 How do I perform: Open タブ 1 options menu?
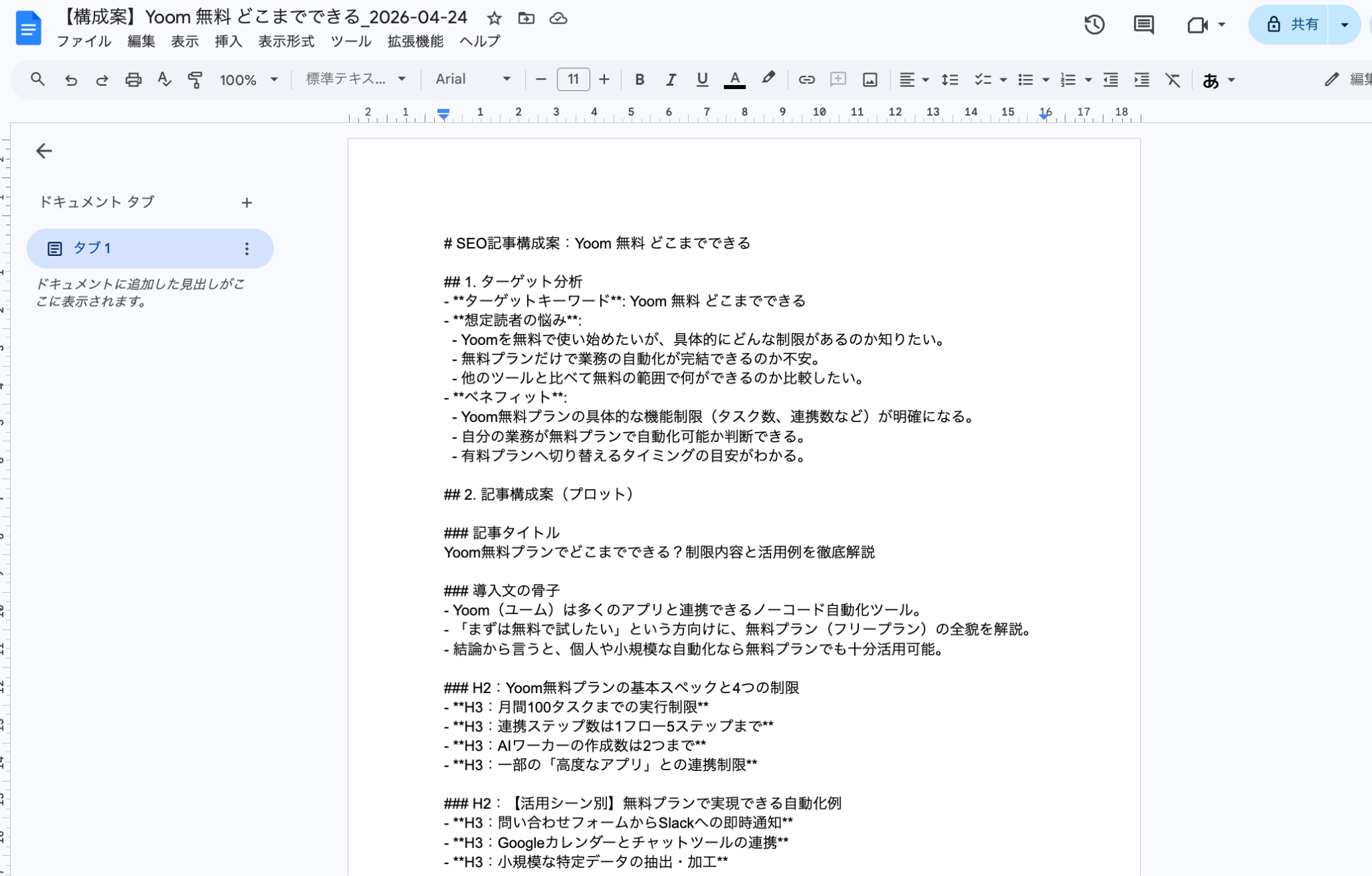point(247,249)
